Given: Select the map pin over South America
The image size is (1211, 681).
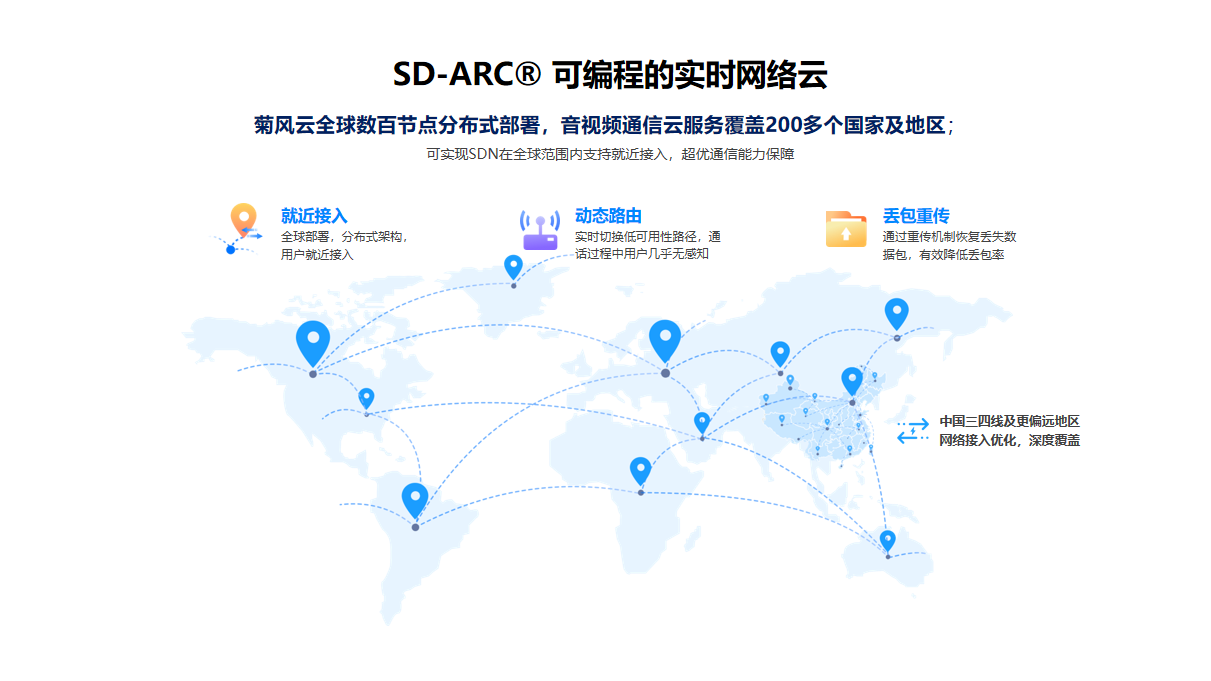Looking at the screenshot, I should tap(415, 499).
